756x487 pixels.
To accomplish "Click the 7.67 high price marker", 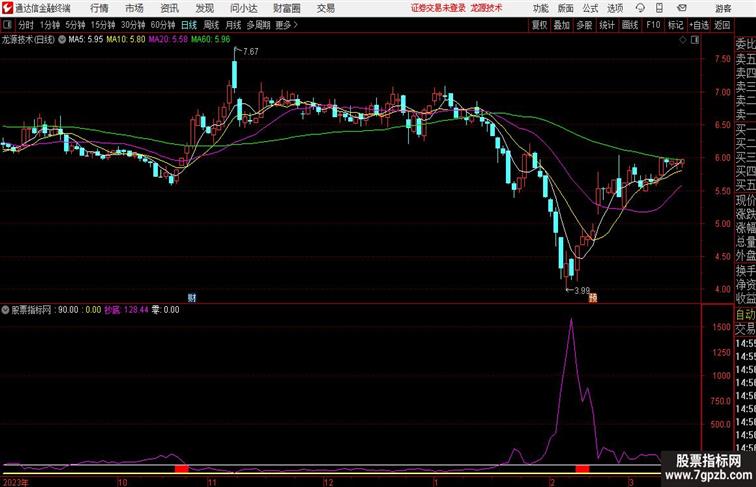I will (251, 51).
